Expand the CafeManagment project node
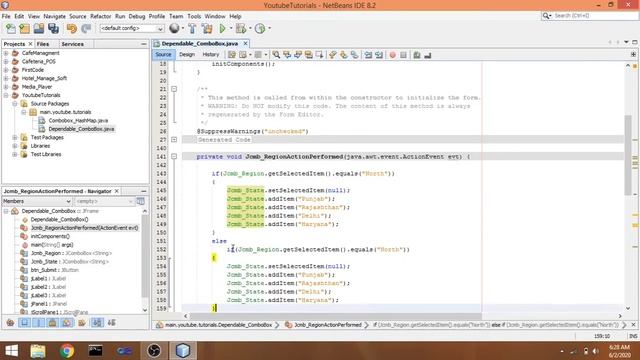The width and height of the screenshot is (640, 360). (x=6, y=53)
